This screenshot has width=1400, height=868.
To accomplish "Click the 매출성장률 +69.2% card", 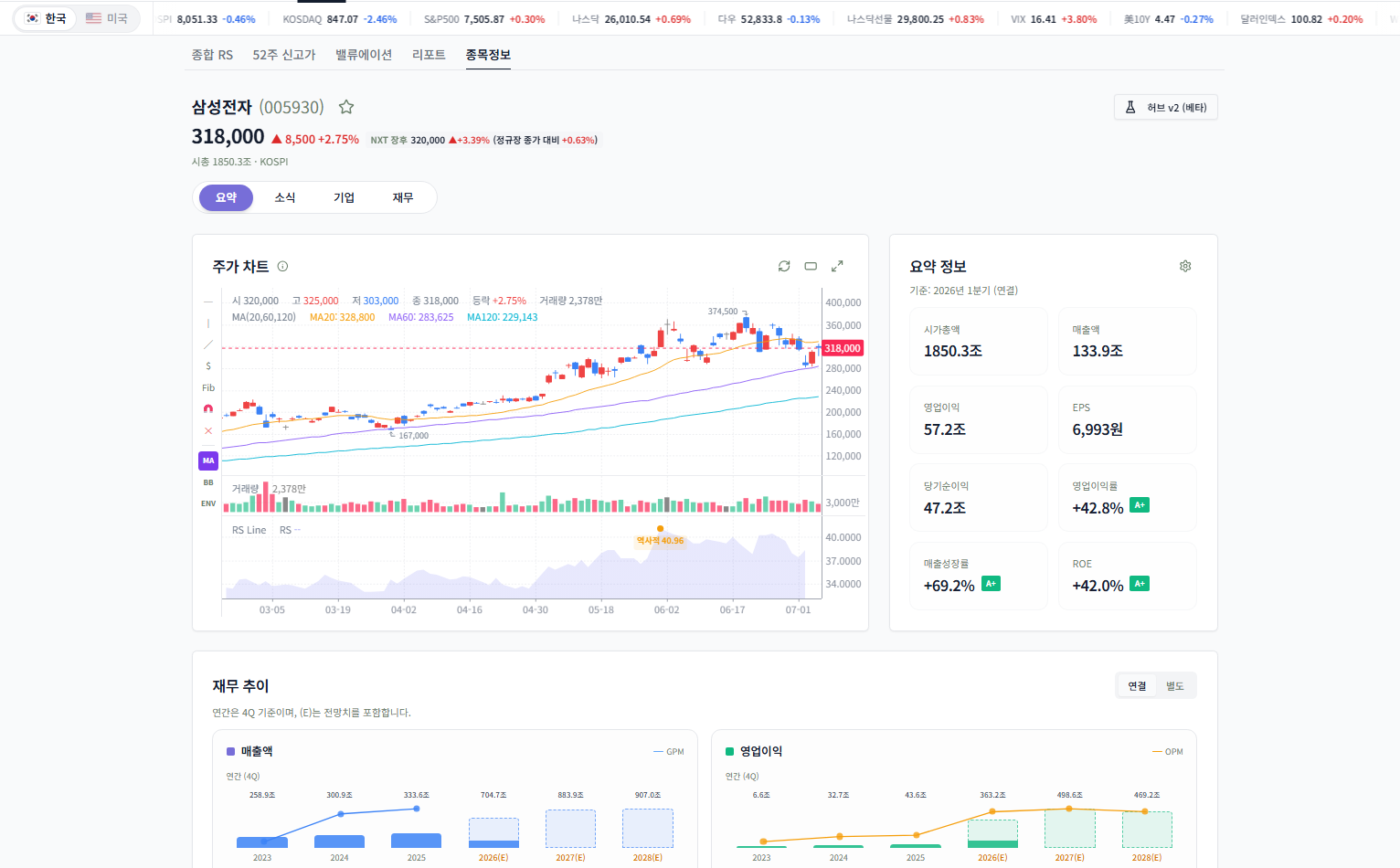I will tap(979, 576).
